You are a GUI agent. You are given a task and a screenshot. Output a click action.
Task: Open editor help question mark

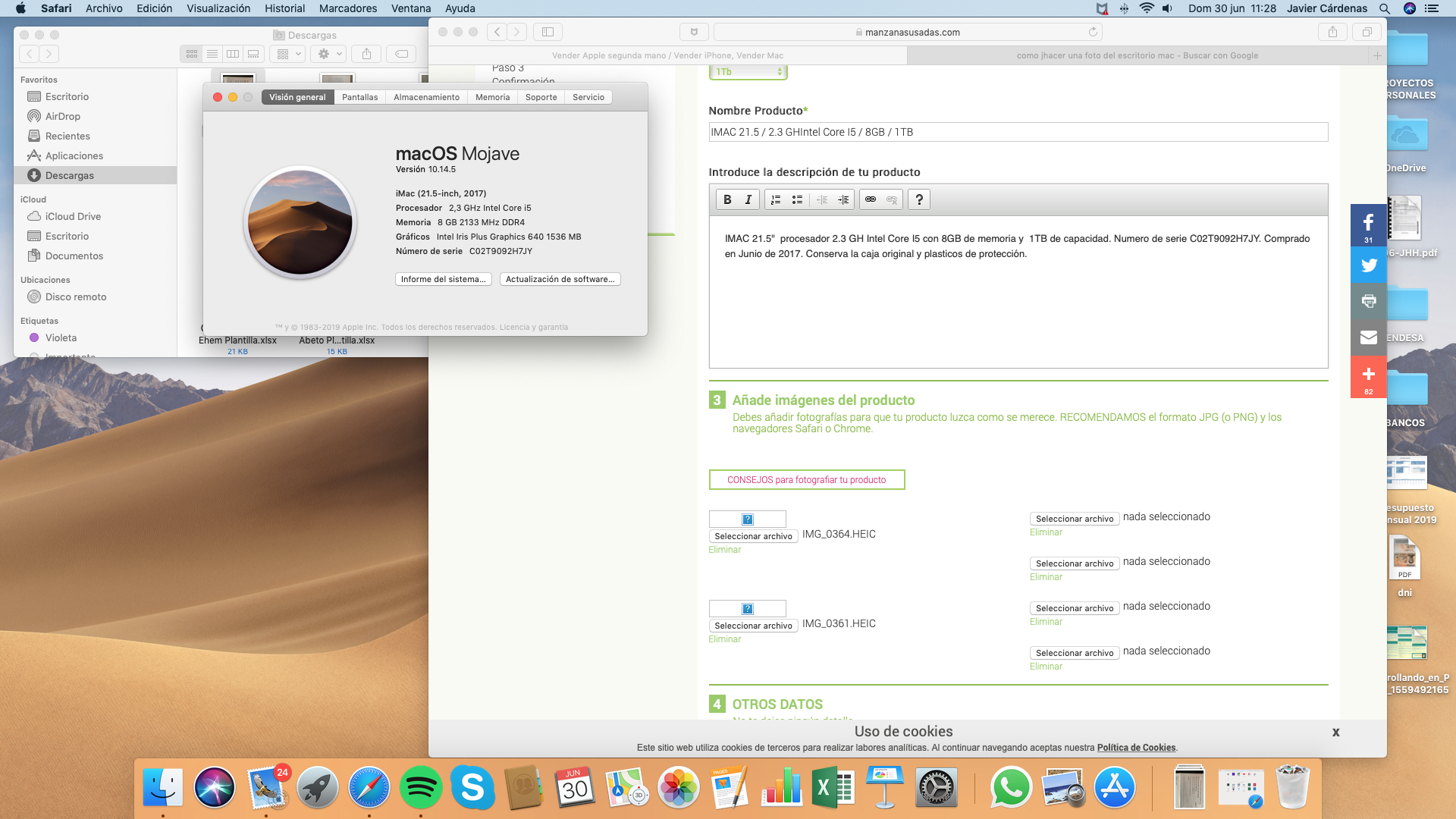[919, 199]
